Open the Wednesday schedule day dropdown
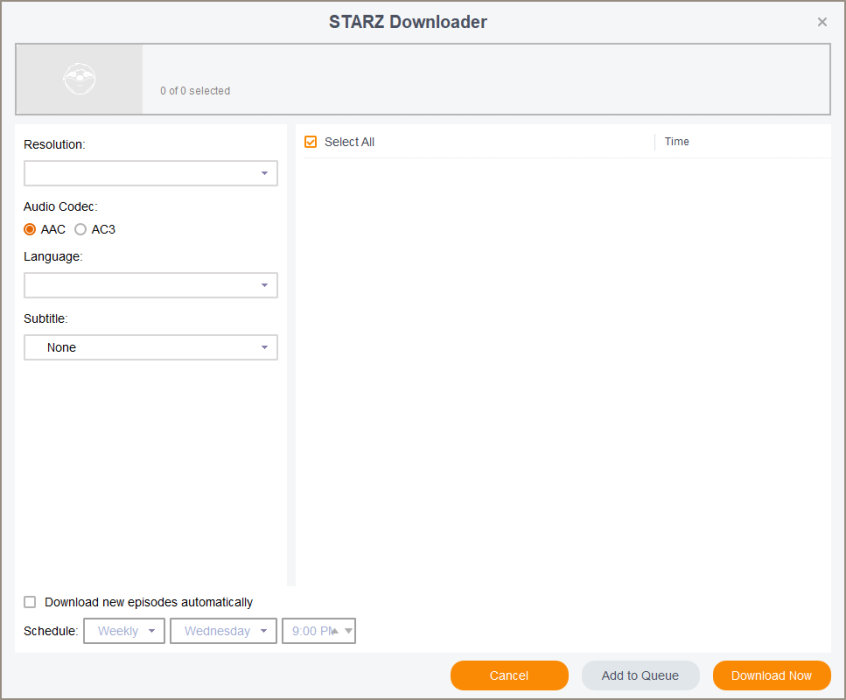This screenshot has height=700, width=846. point(223,631)
